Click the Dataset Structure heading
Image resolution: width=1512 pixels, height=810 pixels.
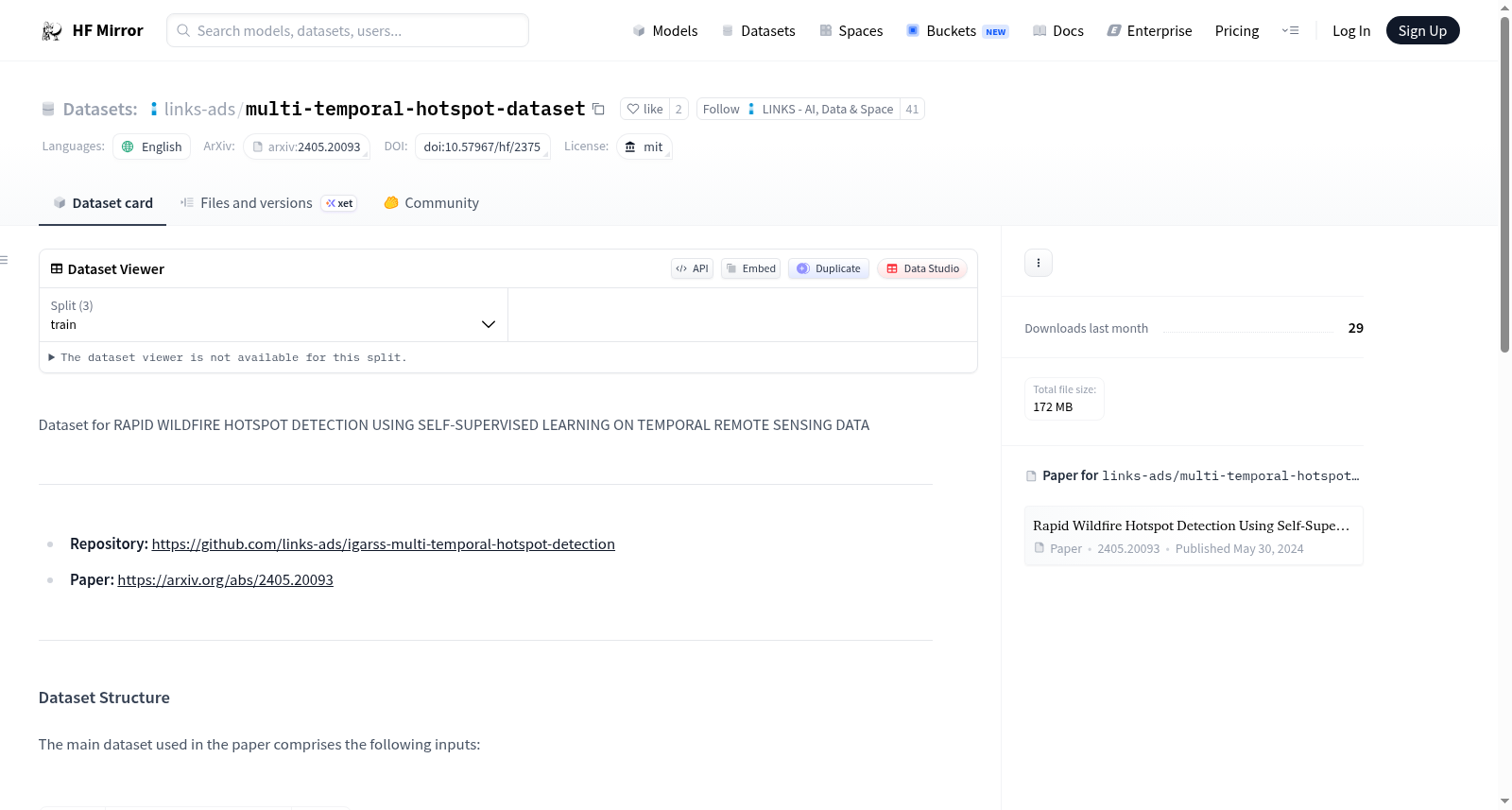click(104, 698)
